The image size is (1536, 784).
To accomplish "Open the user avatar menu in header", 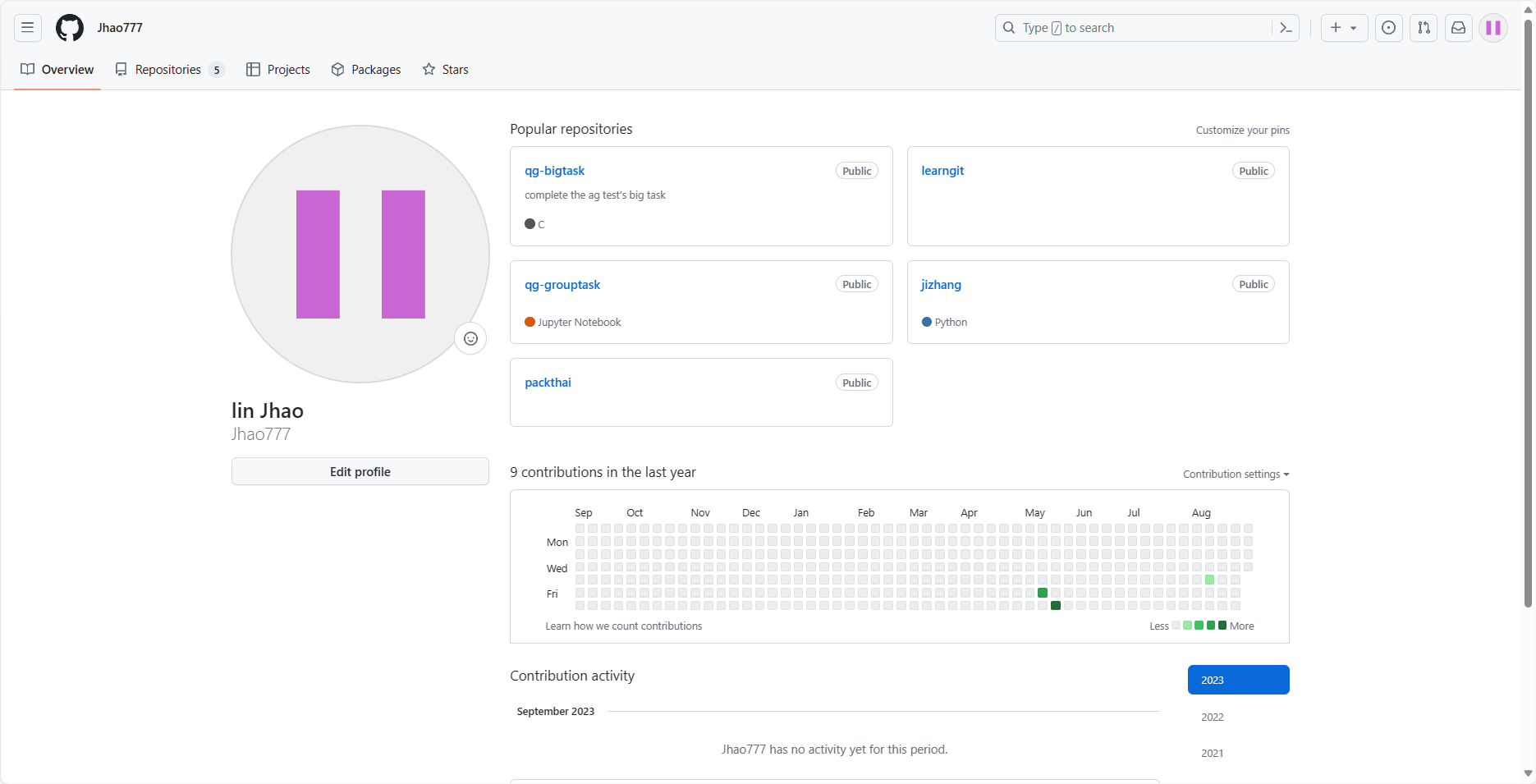I will coord(1493,28).
